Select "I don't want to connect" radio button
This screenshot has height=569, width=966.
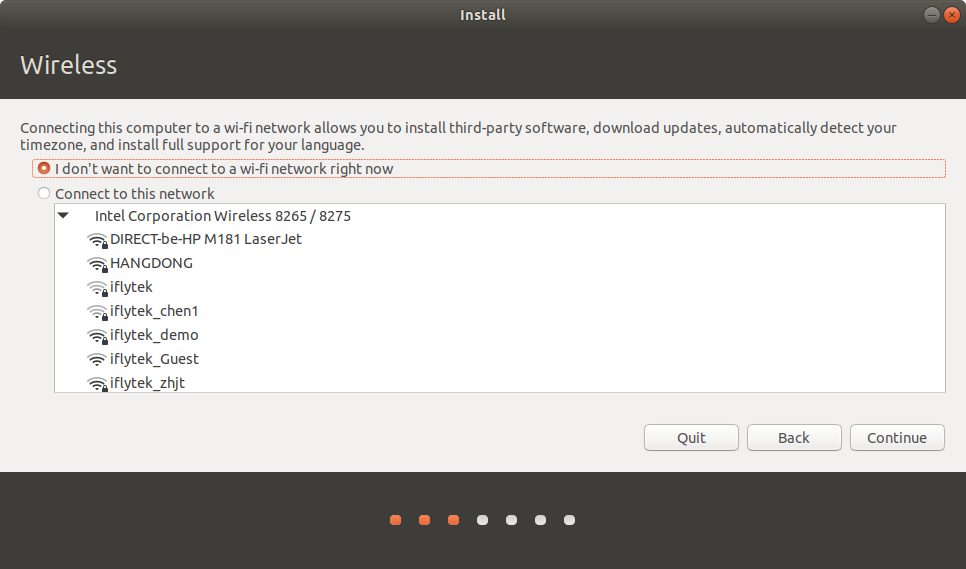click(44, 168)
